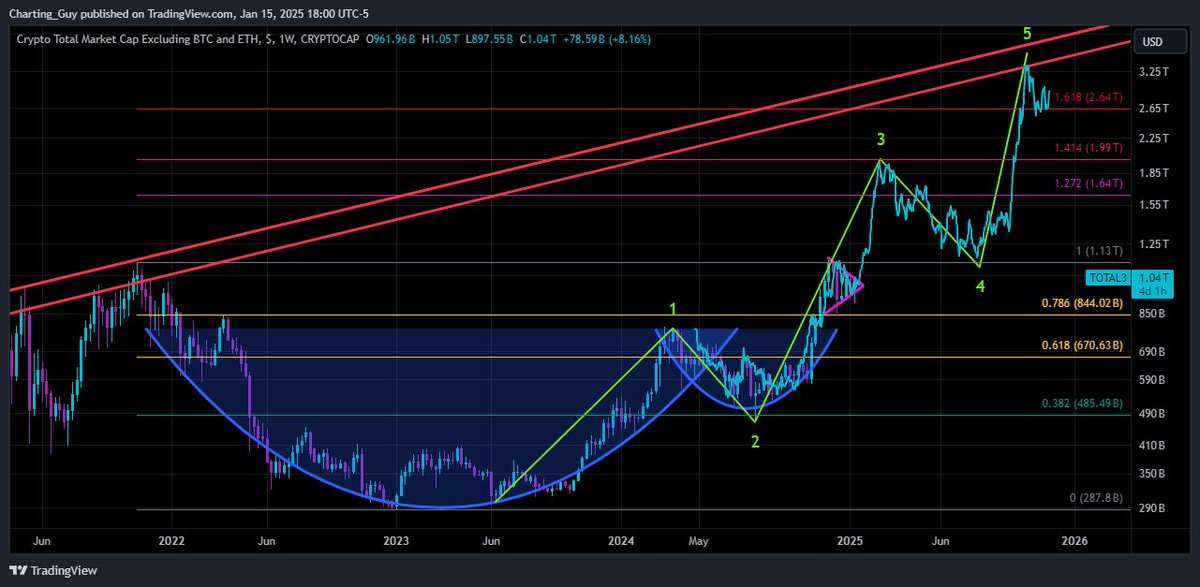Click the wave 5 marker at the top
Image resolution: width=1200 pixels, height=587 pixels.
point(1025,33)
